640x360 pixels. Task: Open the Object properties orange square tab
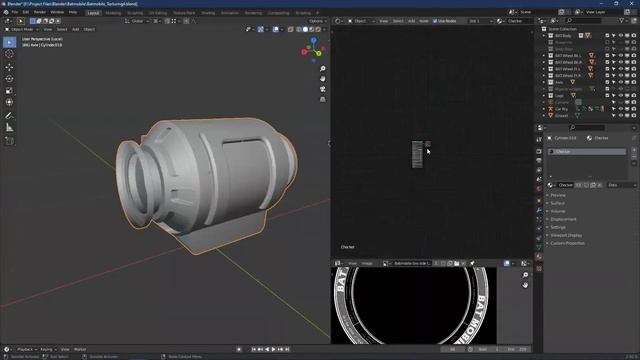coord(539,200)
